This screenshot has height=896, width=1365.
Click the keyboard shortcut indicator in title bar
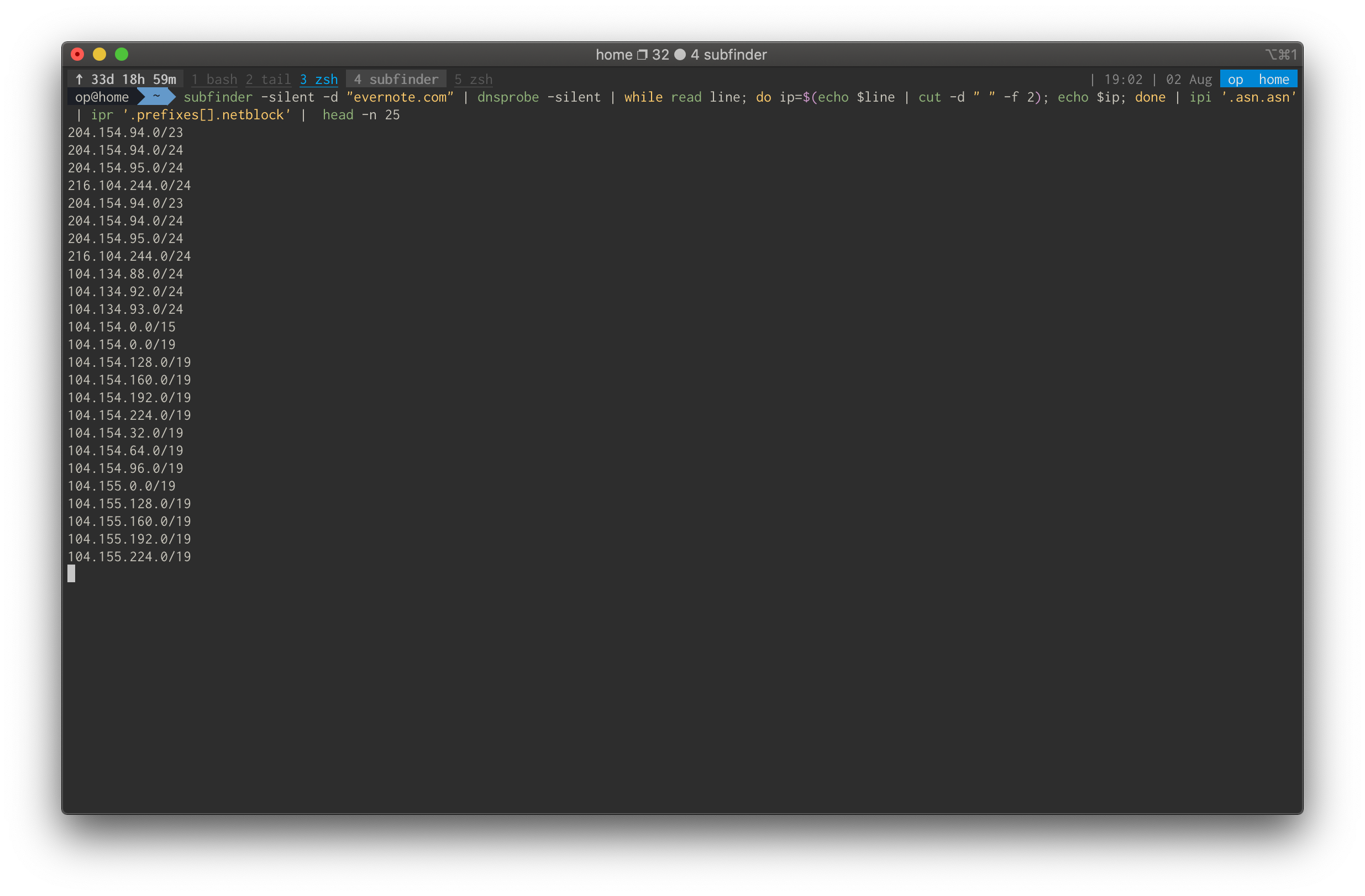(1280, 55)
